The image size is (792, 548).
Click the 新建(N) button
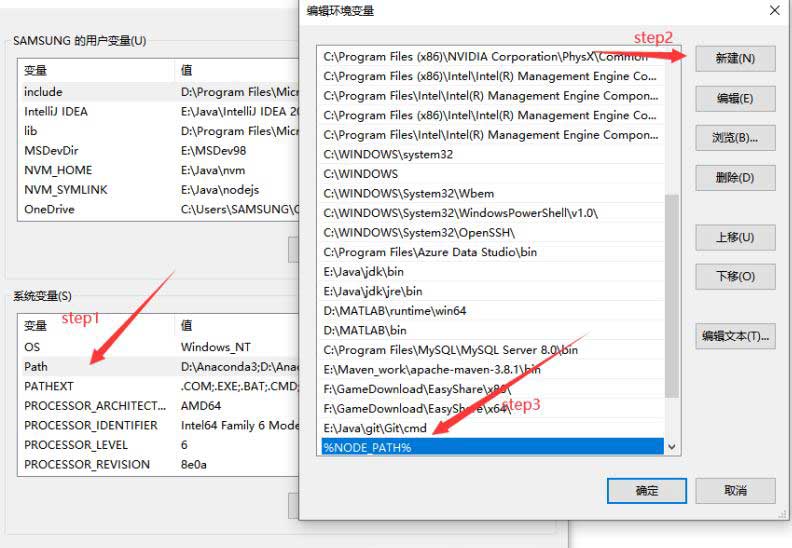tap(735, 59)
